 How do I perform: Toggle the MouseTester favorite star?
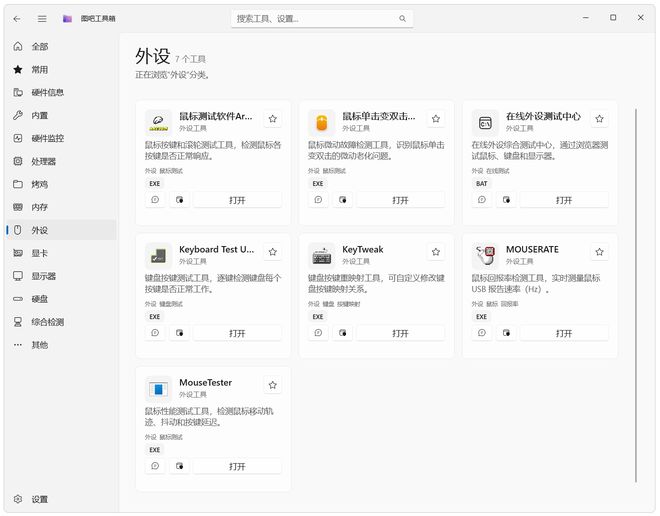tap(273, 385)
